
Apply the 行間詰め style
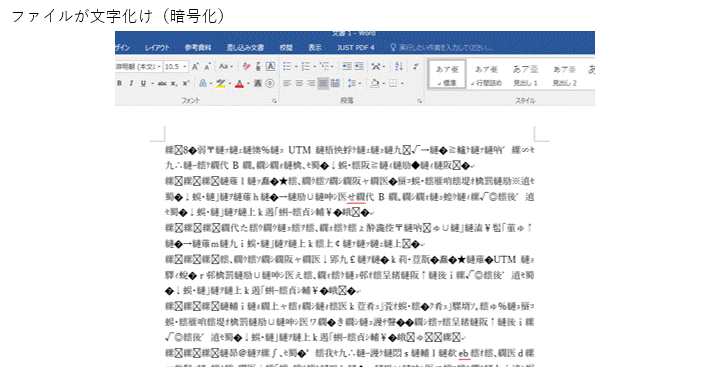coord(486,76)
